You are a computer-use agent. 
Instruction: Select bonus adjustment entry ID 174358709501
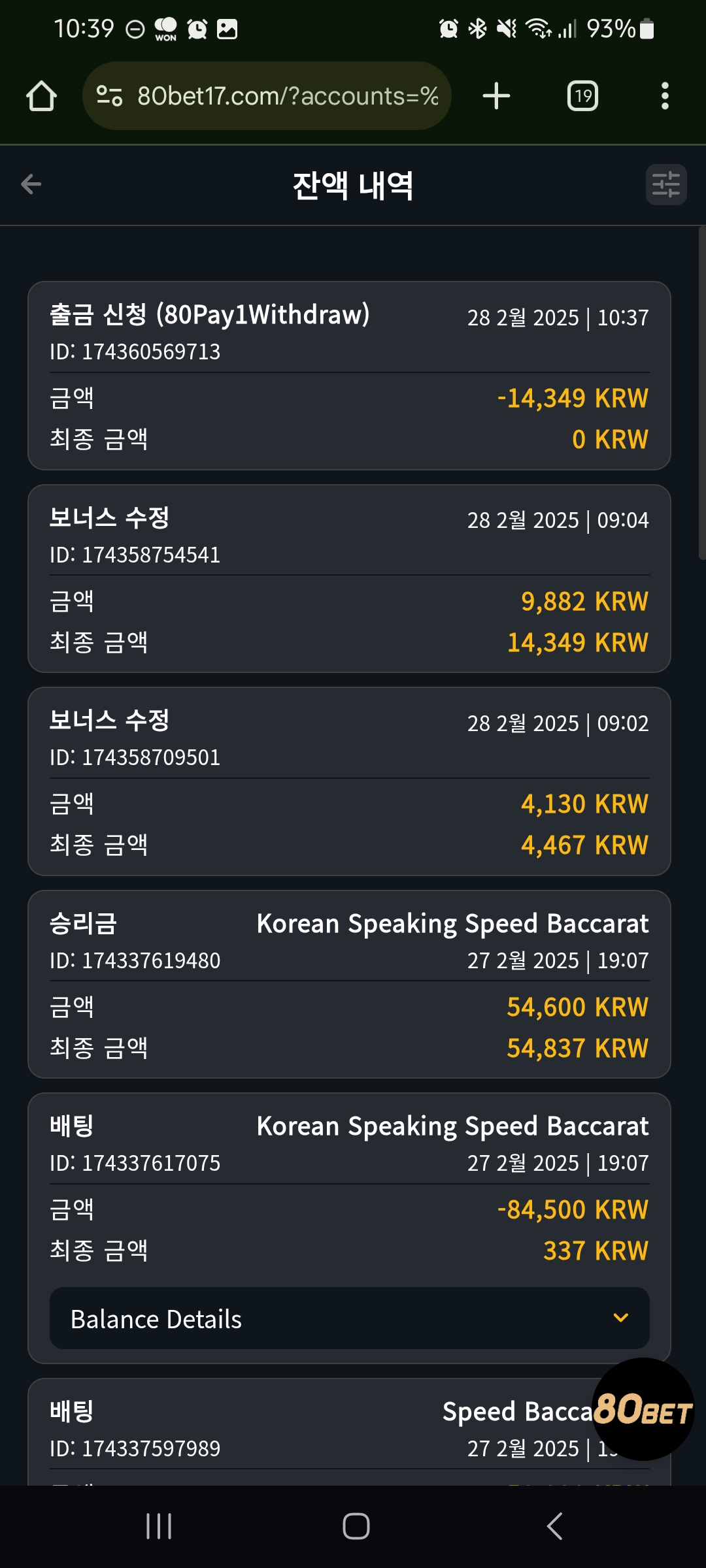349,781
